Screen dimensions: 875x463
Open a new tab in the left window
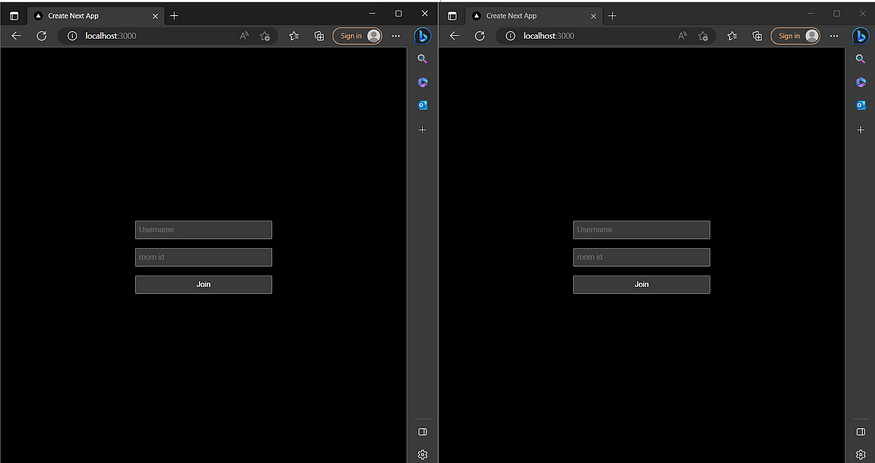pyautogui.click(x=174, y=16)
